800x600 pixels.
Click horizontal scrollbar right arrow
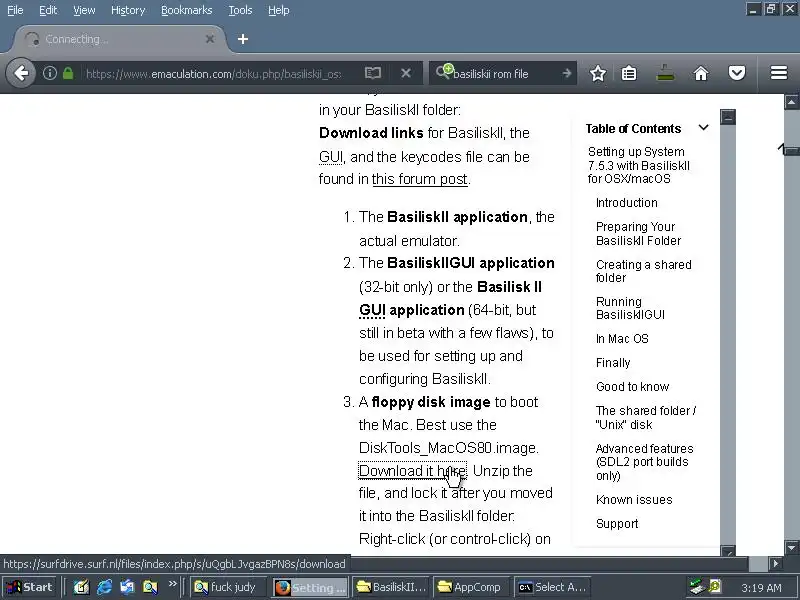pyautogui.click(x=776, y=564)
